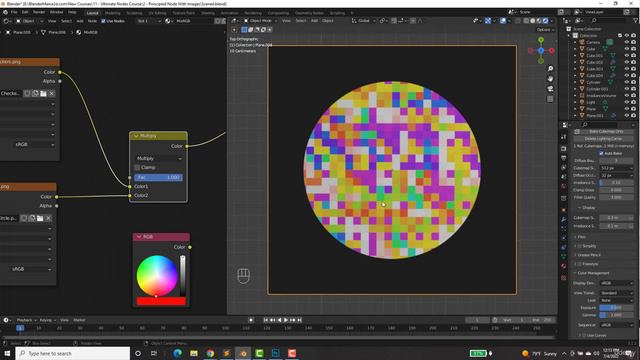This screenshot has width=640, height=360.
Task: Toggle the viewport overlays icon
Action: [x=503, y=21]
